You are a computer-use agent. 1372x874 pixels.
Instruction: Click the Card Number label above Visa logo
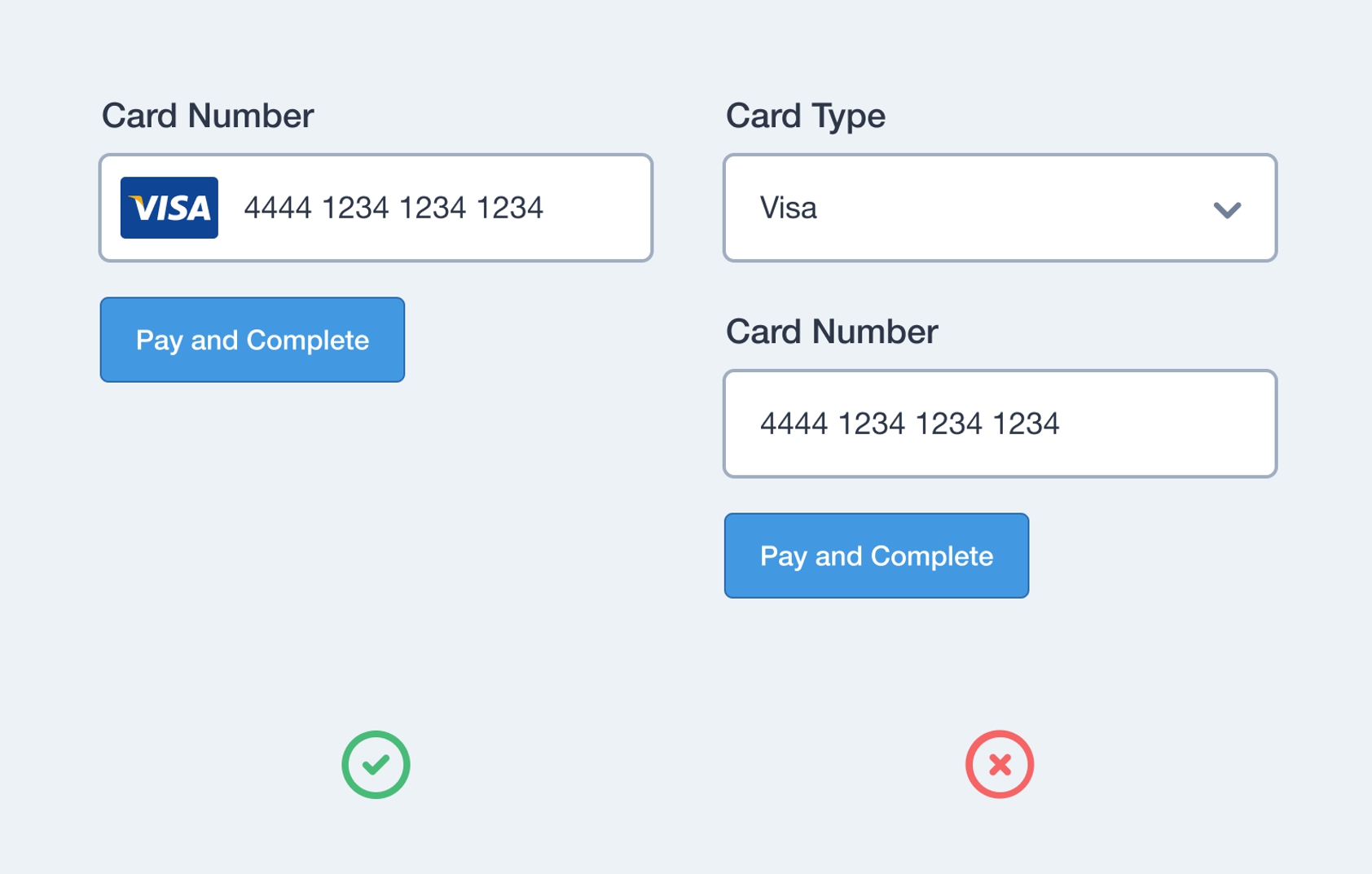(208, 116)
